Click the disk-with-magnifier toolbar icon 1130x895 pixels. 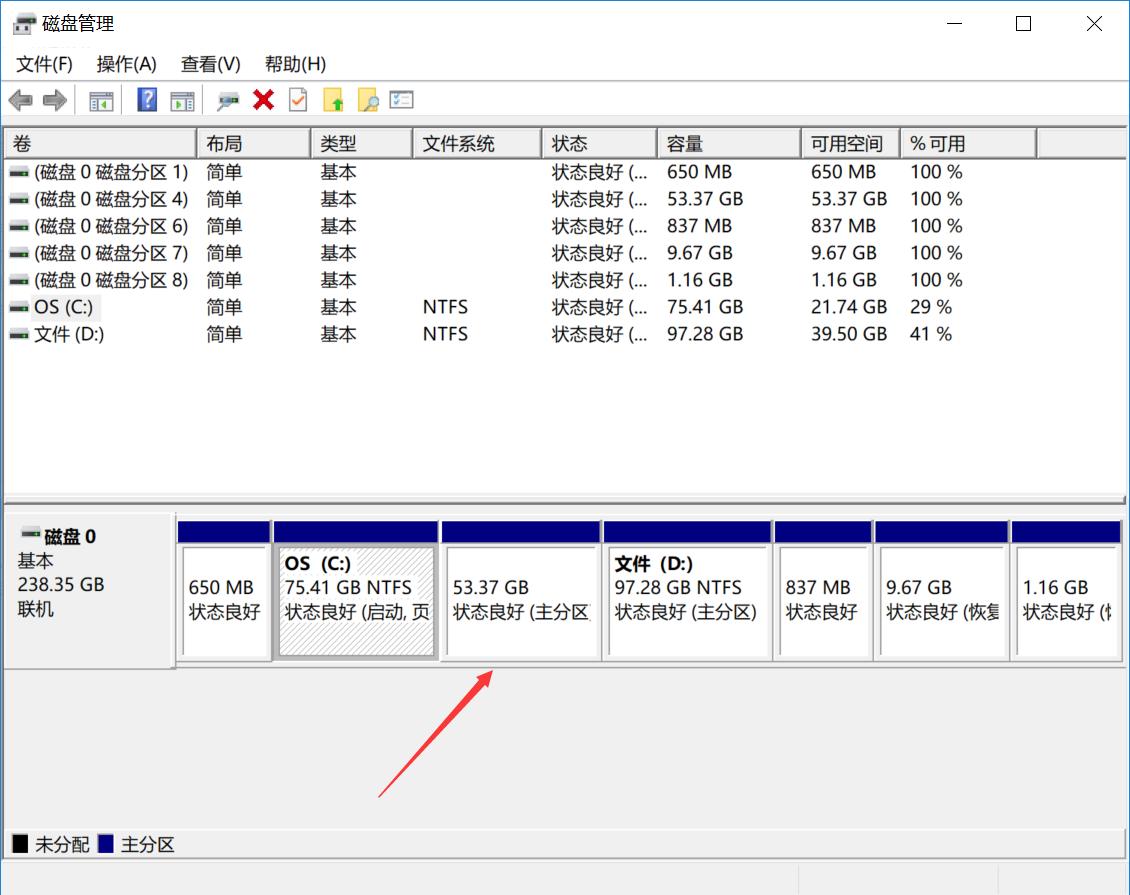(228, 100)
